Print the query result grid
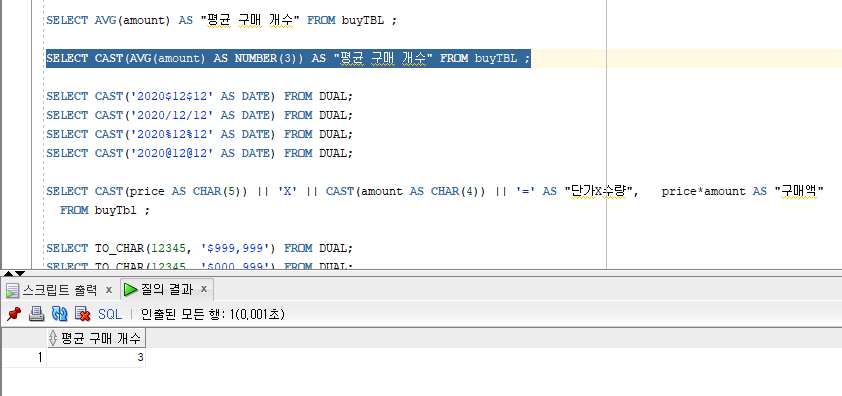Viewport: 842px width, 396px height. click(x=37, y=314)
